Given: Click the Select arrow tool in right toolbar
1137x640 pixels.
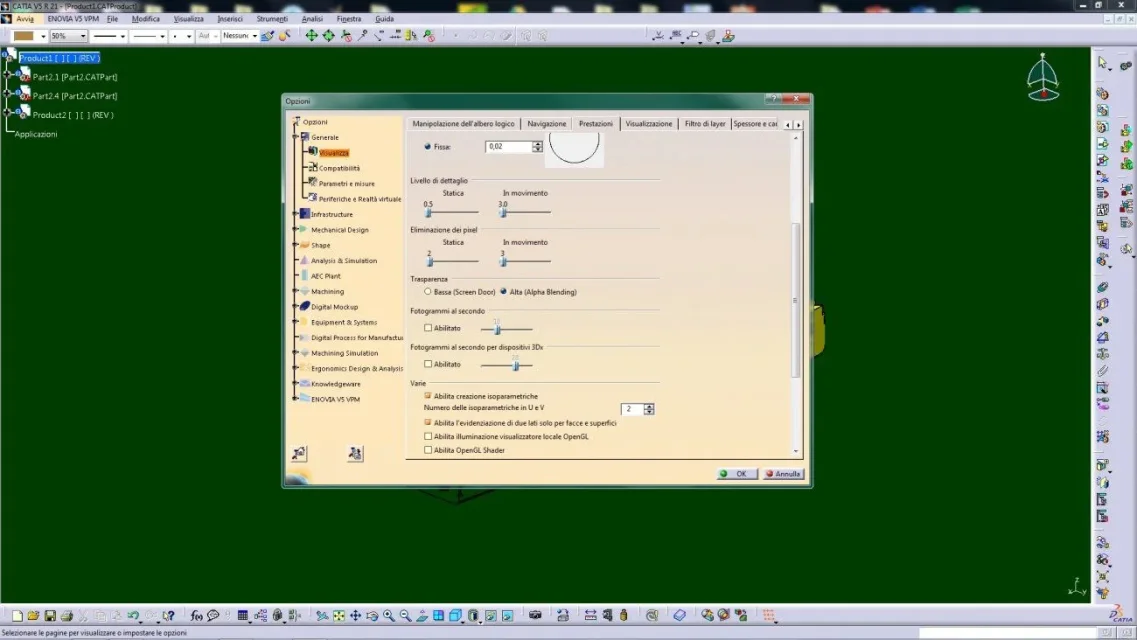Looking at the screenshot, I should (x=1103, y=64).
